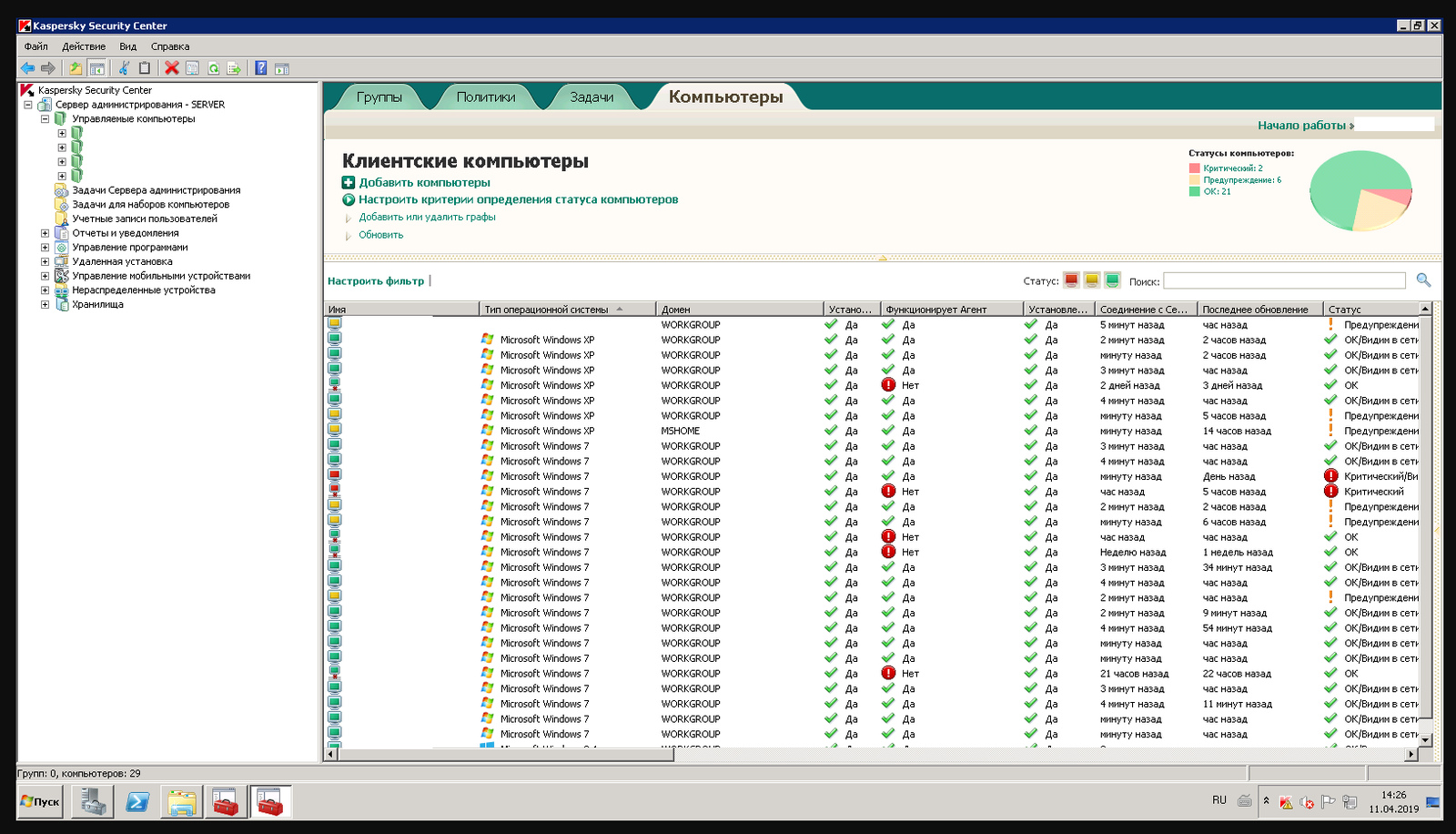
Task: Click the Export list toolbar icon
Action: (234, 68)
